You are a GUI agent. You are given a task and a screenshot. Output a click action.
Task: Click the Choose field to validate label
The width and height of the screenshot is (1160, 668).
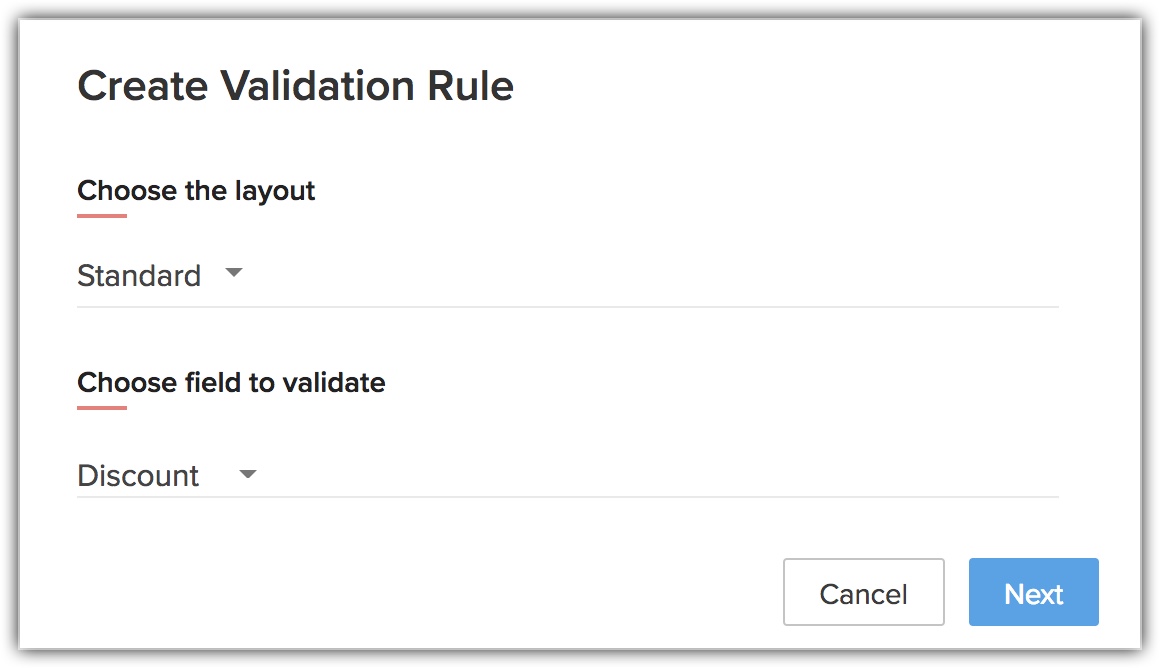coord(231,382)
